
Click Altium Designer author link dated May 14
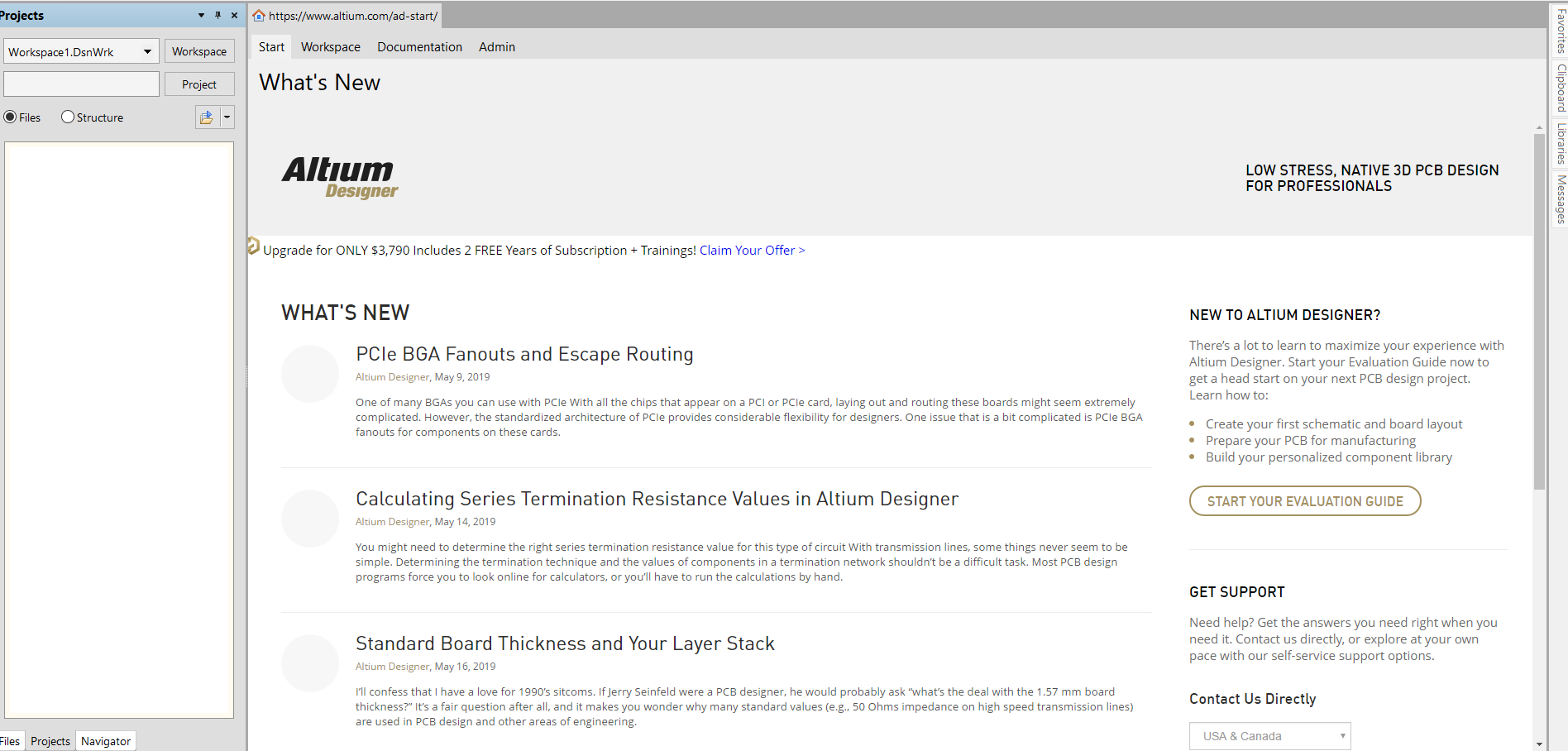click(x=393, y=522)
